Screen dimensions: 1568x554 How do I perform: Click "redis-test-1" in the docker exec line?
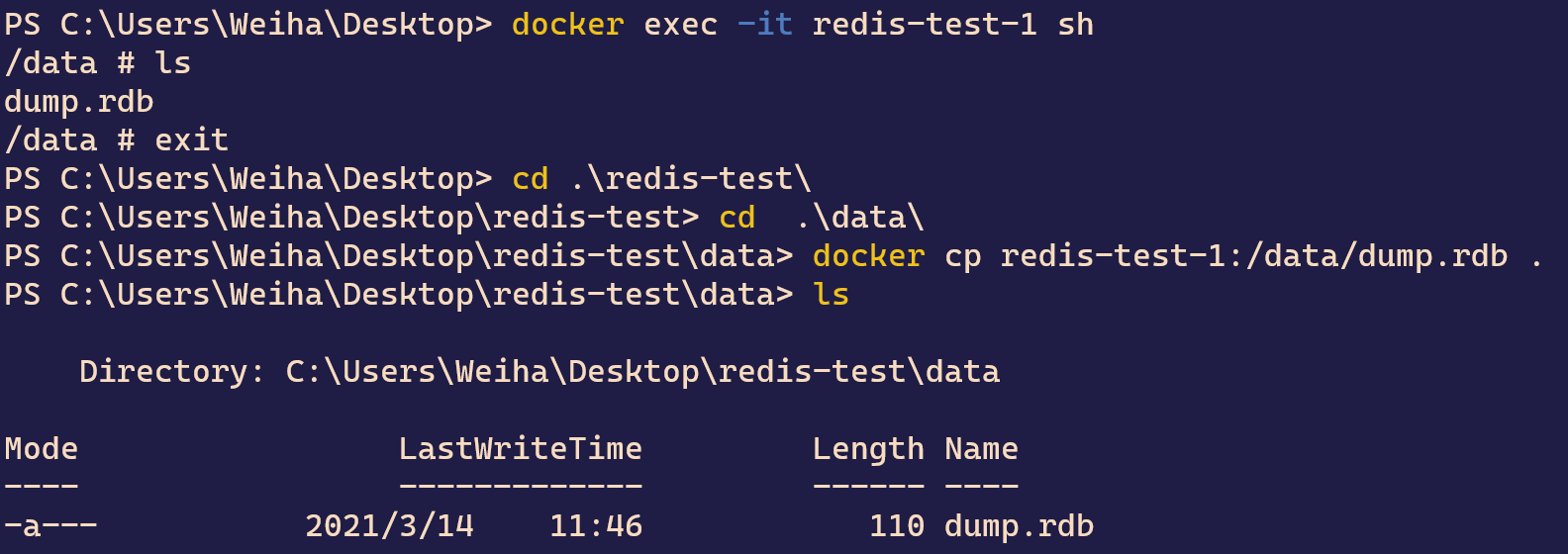click(925, 25)
